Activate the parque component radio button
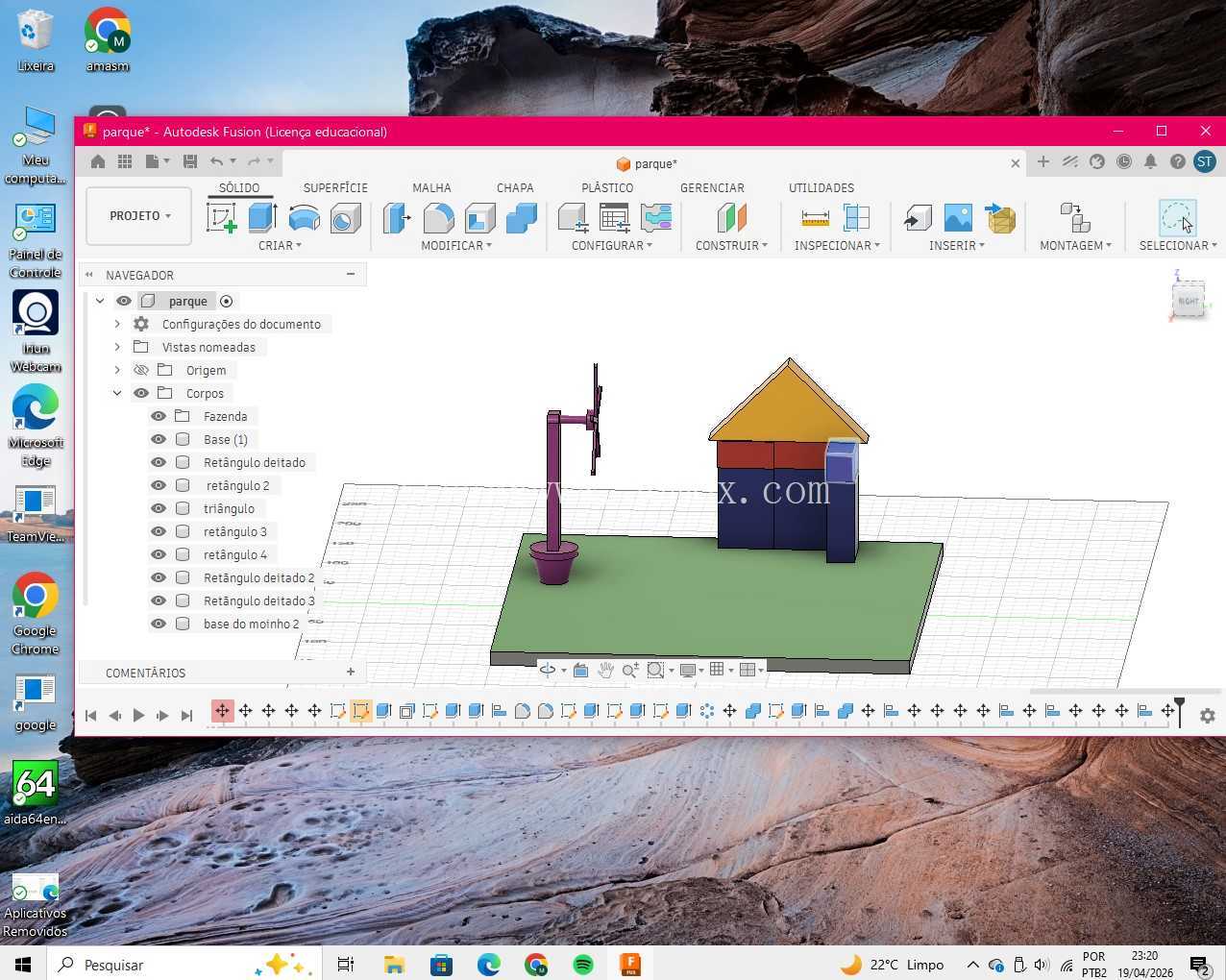The width and height of the screenshot is (1226, 980). pos(227,301)
